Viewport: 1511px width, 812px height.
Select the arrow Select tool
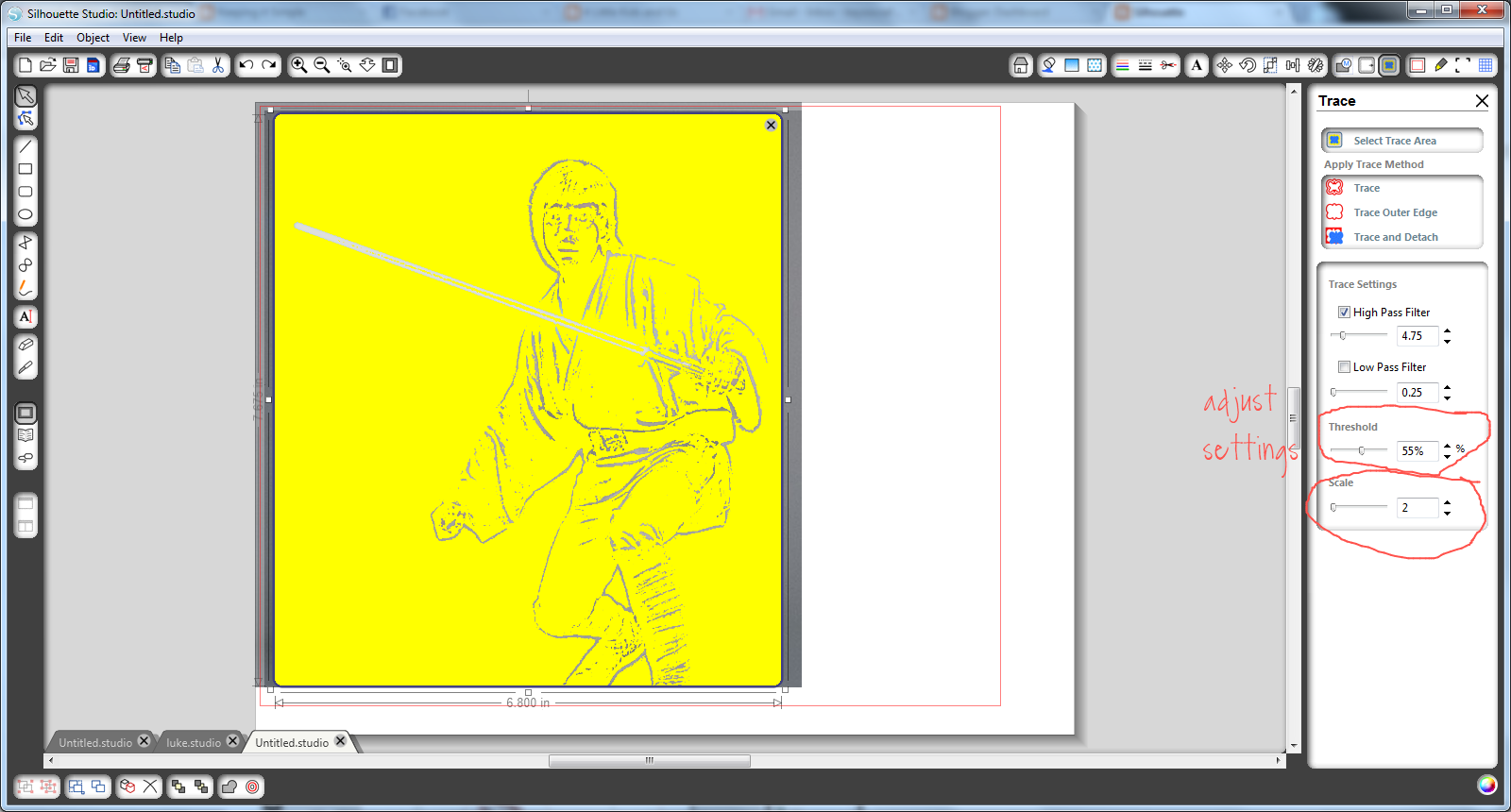[25, 96]
